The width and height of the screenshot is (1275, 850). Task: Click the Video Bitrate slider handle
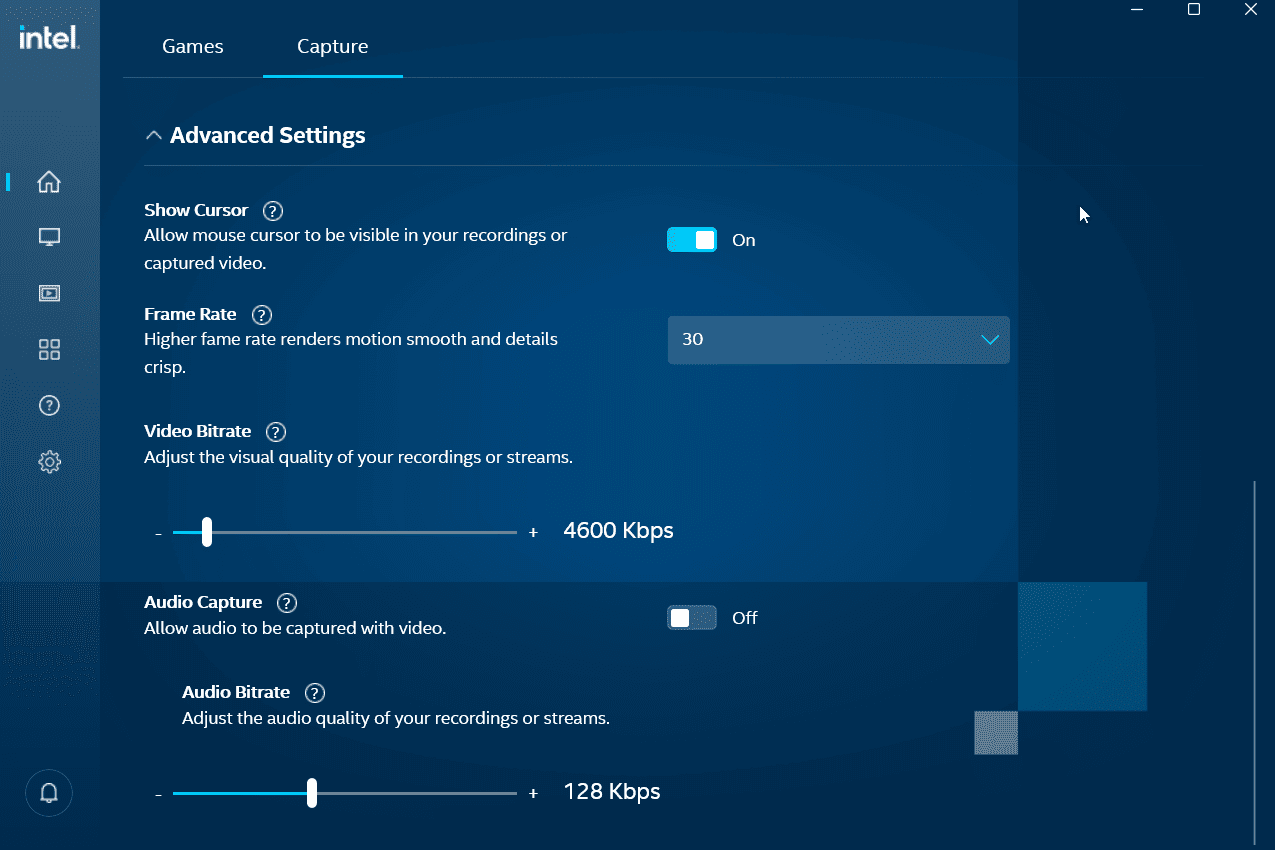tap(207, 532)
